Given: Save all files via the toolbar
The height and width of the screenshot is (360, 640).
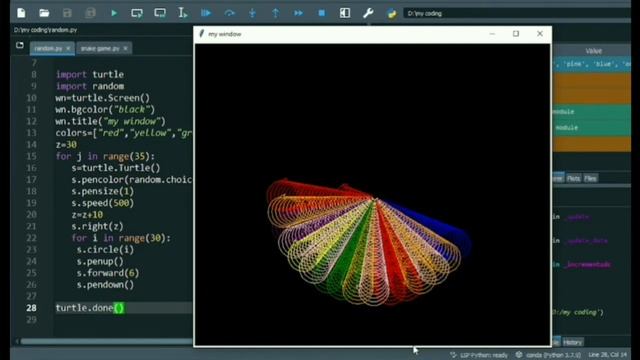Looking at the screenshot, I should click(90, 13).
